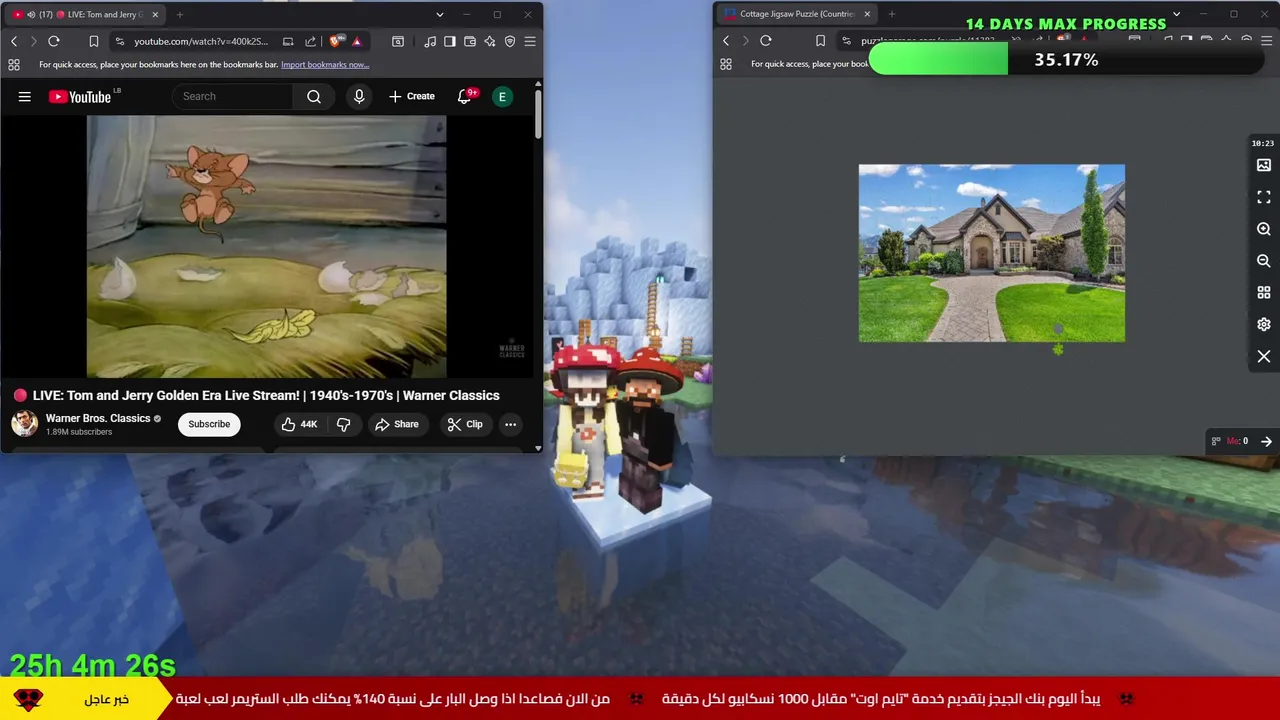
Task: Open Leo AI sparkle icon
Action: click(490, 41)
